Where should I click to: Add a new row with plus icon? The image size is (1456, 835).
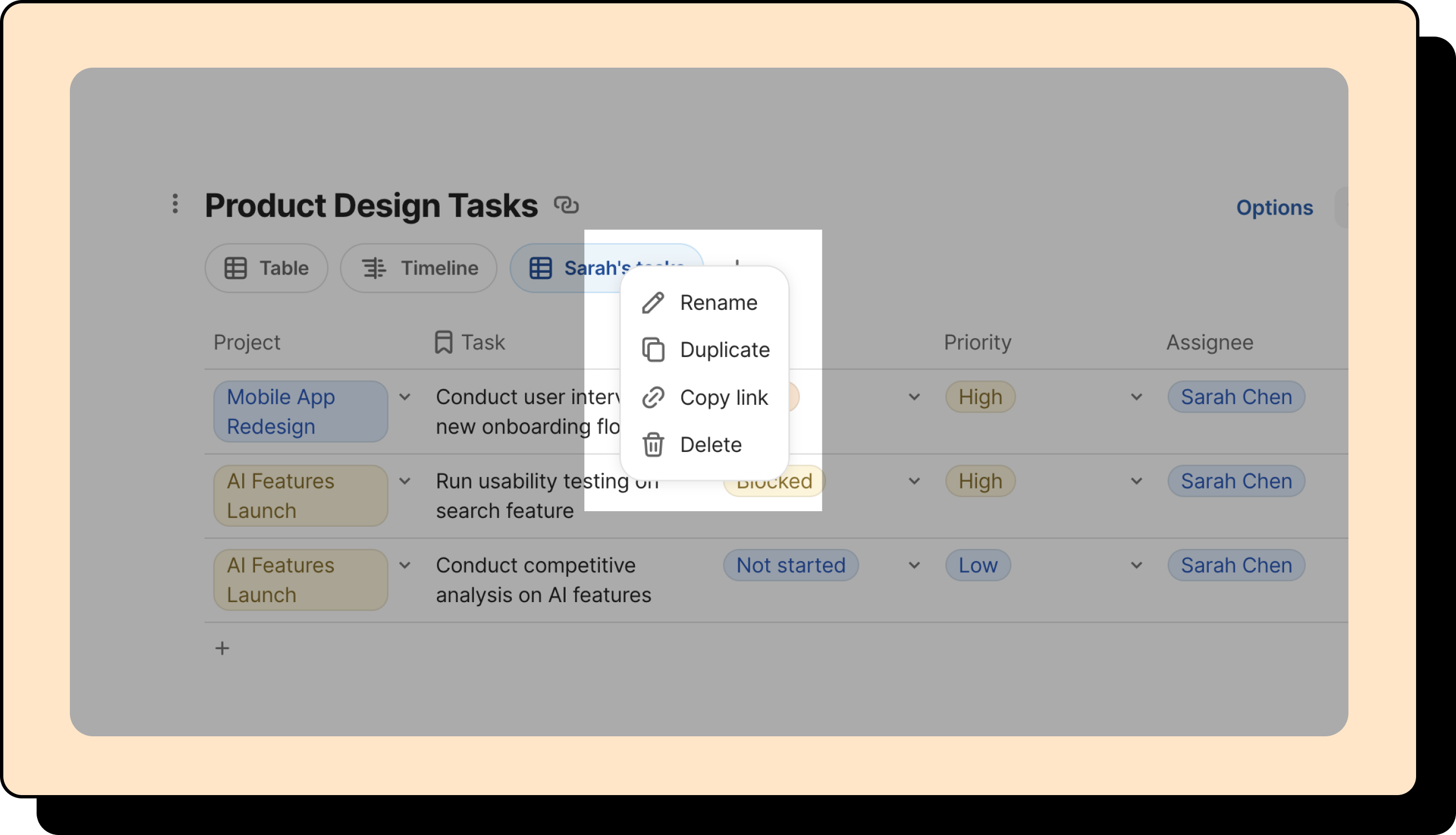point(222,648)
